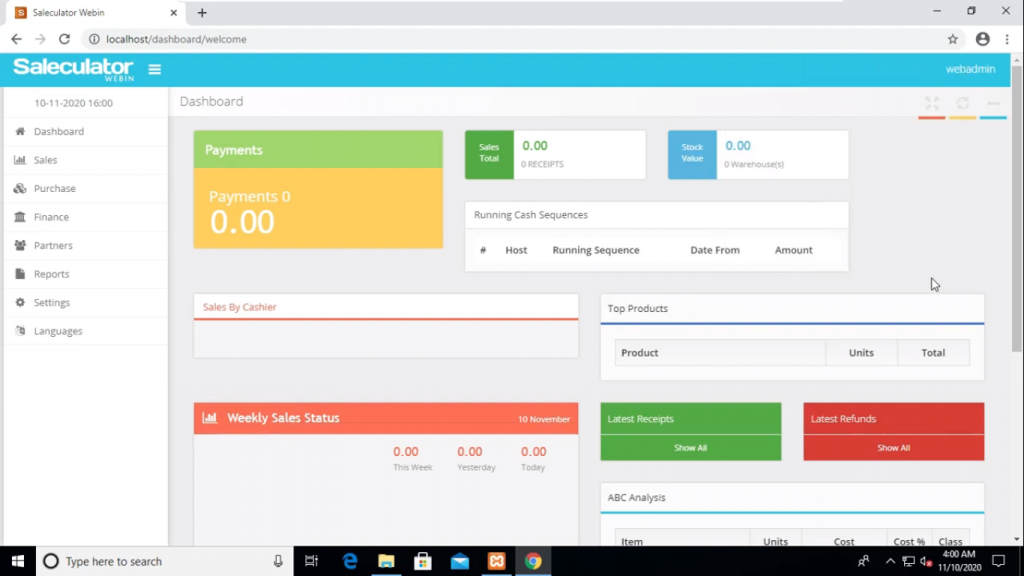Click the Purchase cubes icon

click(x=20, y=188)
